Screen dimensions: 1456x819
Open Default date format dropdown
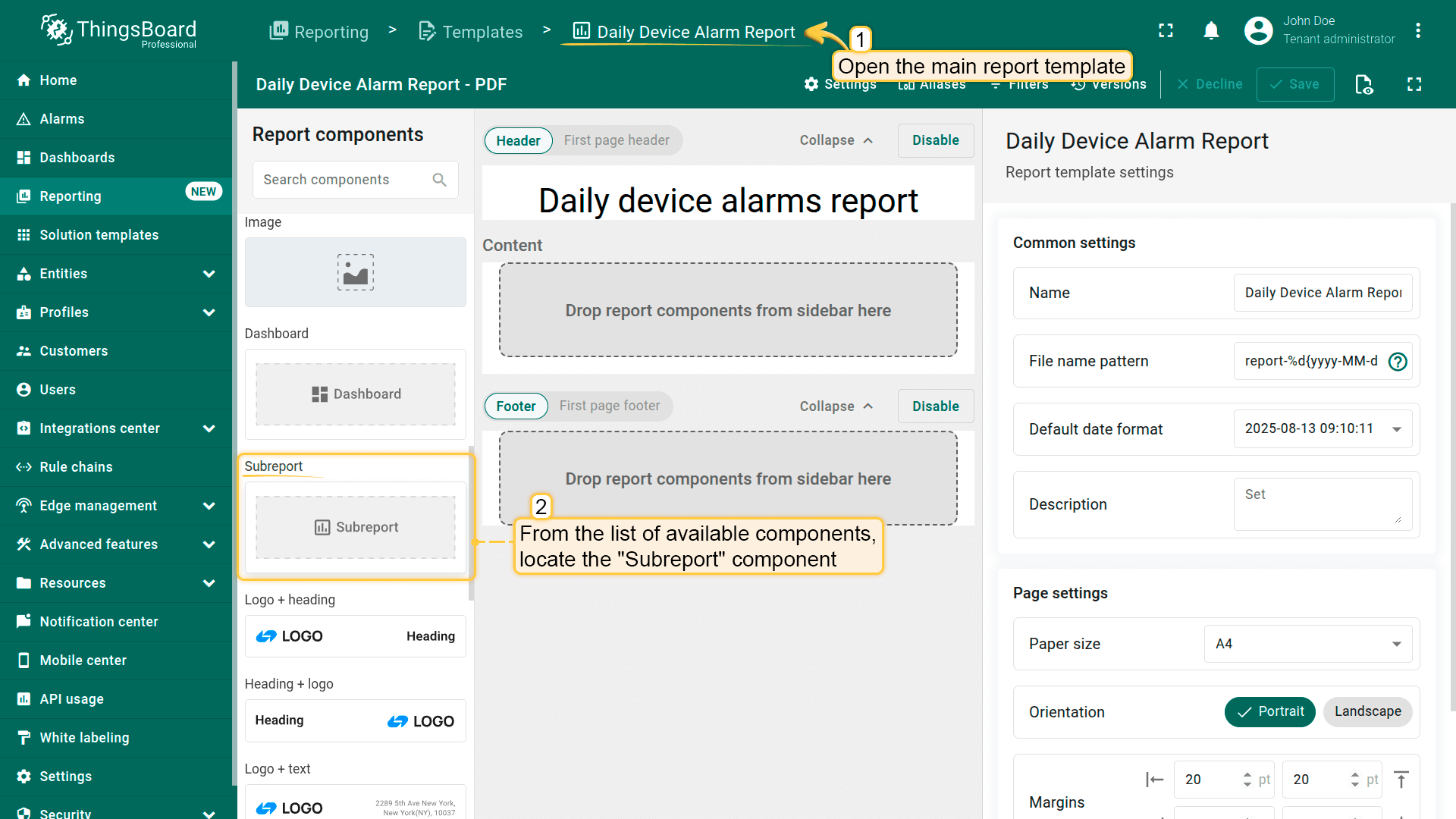1322,429
